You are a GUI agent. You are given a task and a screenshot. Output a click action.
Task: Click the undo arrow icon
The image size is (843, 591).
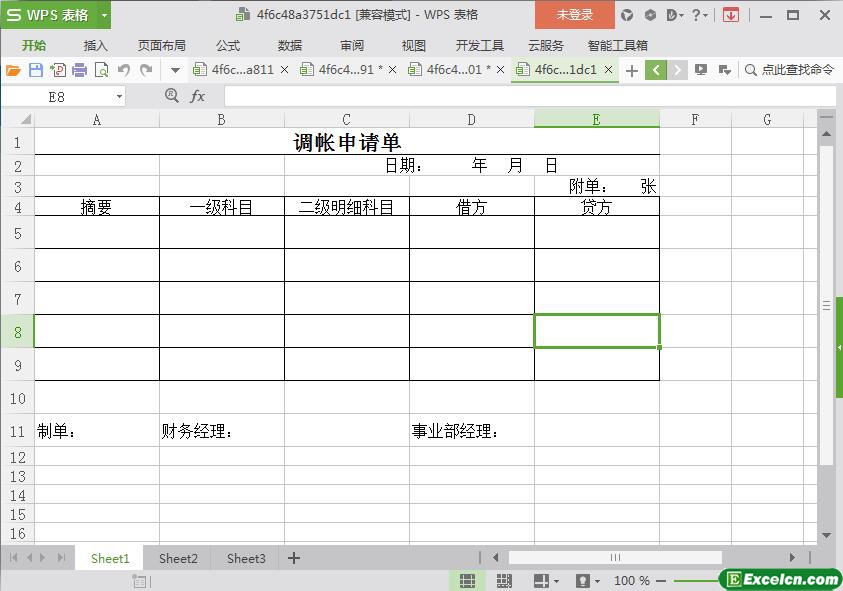124,70
